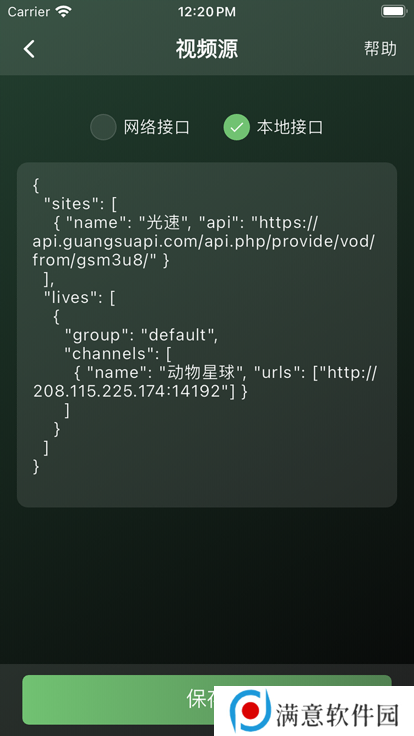414x736 pixels.
Task: Open the 帮助 help page
Action: coord(380,49)
